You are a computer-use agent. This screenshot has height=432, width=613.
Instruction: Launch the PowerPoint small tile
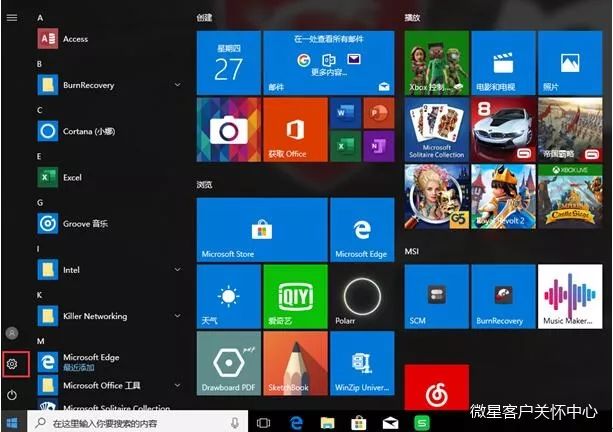(x=379, y=113)
